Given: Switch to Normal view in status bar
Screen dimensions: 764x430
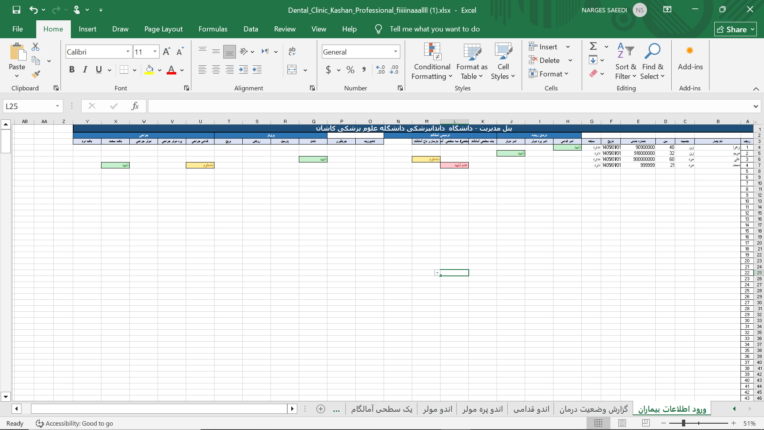Looking at the screenshot, I should tap(598, 423).
